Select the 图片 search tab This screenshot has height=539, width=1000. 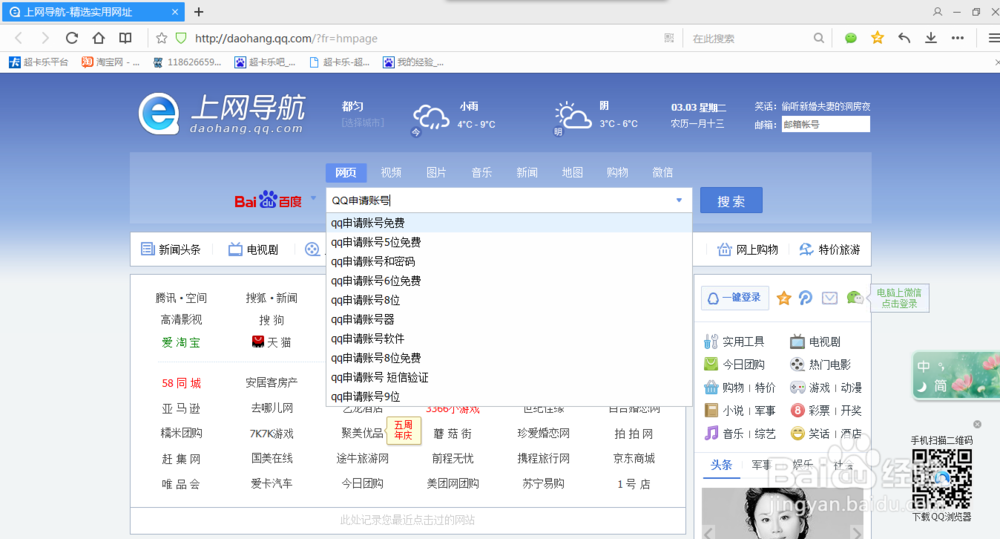click(x=436, y=172)
